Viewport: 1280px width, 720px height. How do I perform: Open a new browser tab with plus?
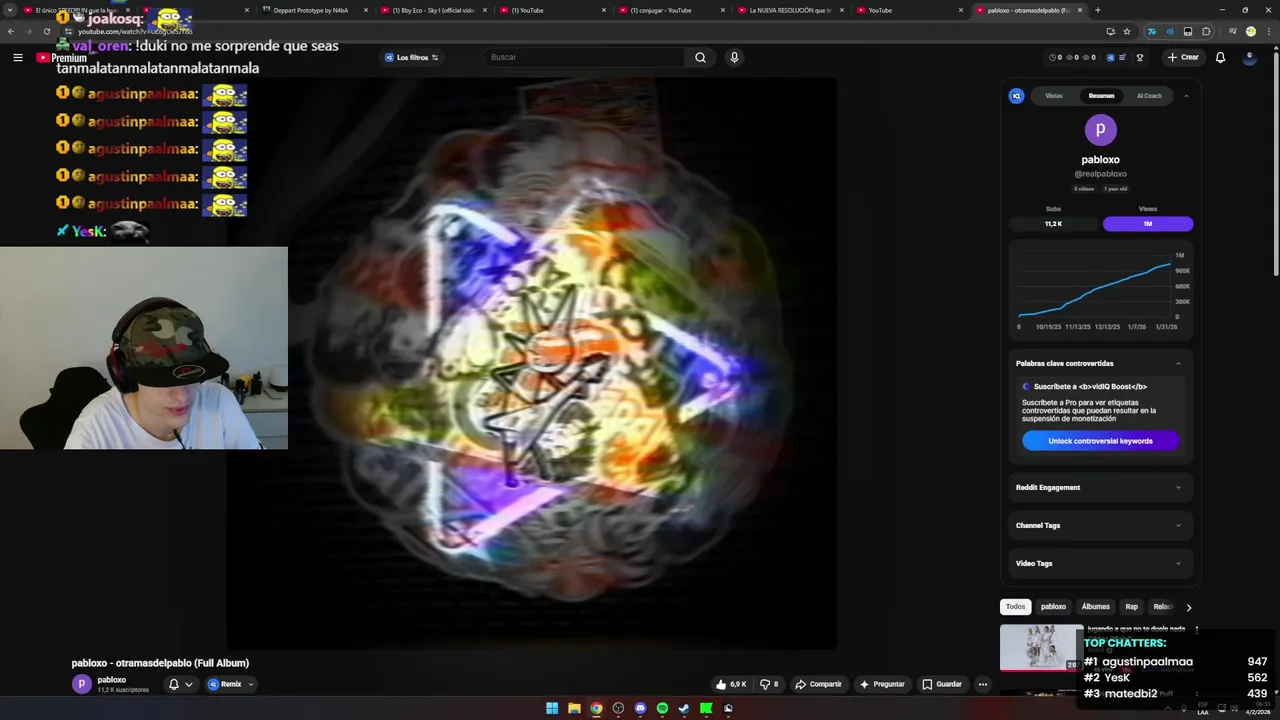[1097, 10]
